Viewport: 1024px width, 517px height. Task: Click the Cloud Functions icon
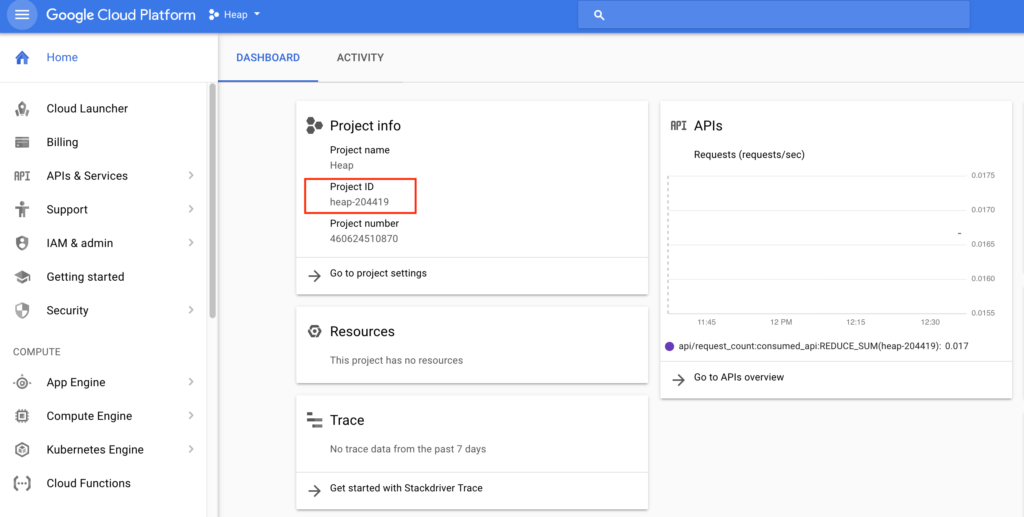tap(22, 484)
